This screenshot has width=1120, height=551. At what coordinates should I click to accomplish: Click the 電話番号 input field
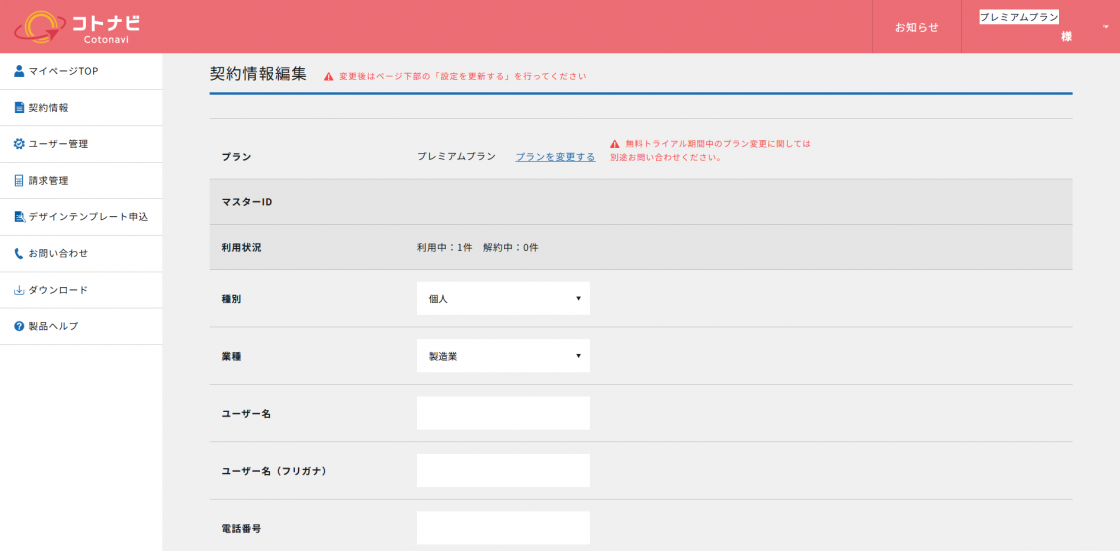coord(503,528)
